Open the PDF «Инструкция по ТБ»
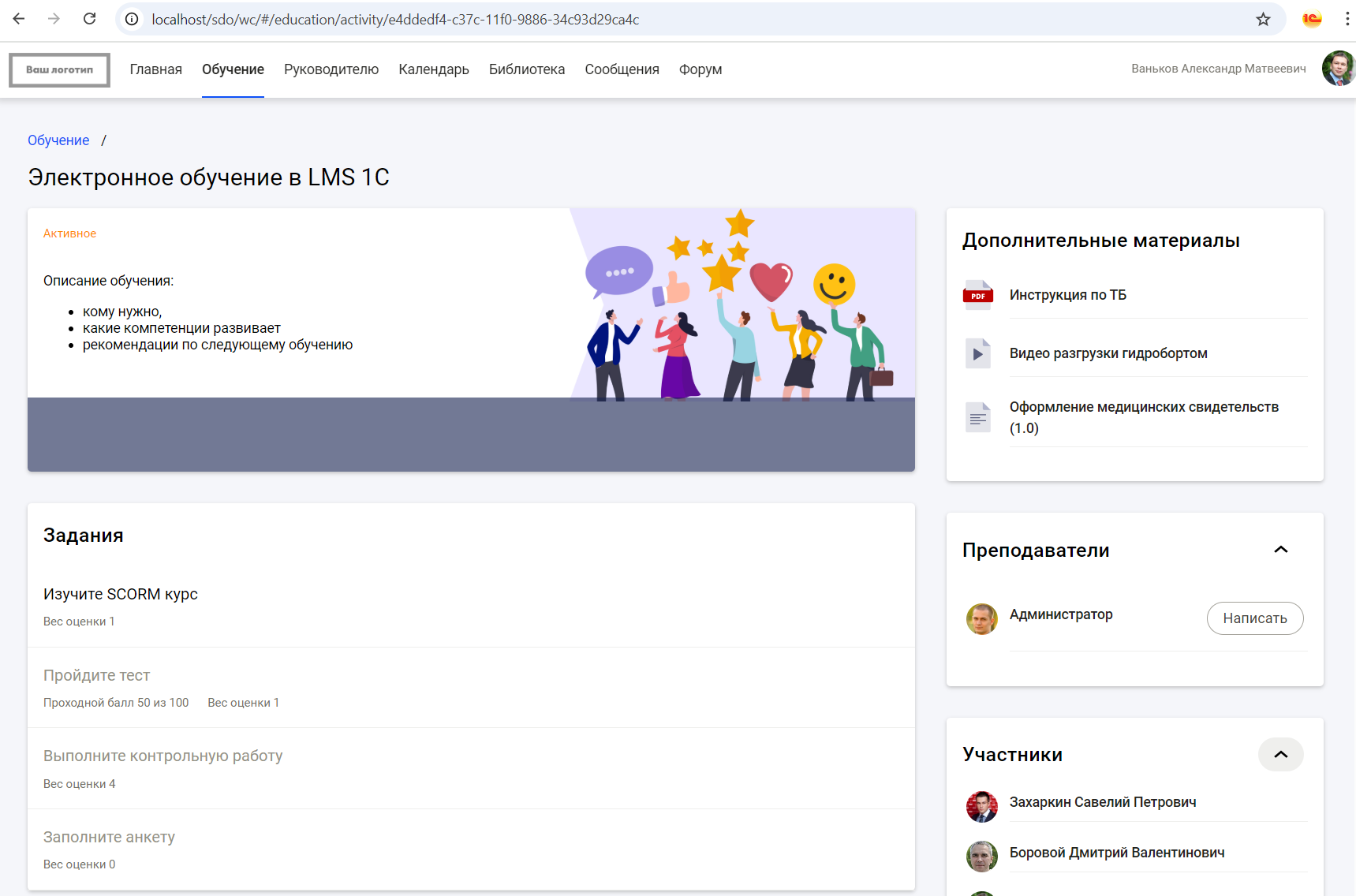The height and width of the screenshot is (896, 1356). coord(1067,294)
